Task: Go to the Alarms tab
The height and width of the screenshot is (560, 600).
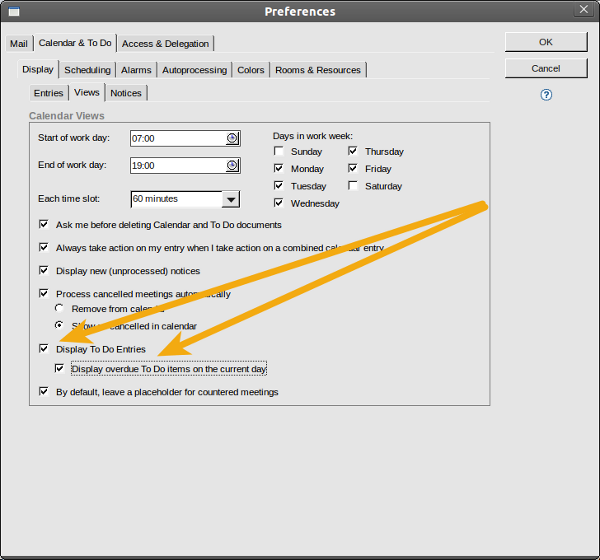Action: pos(136,70)
